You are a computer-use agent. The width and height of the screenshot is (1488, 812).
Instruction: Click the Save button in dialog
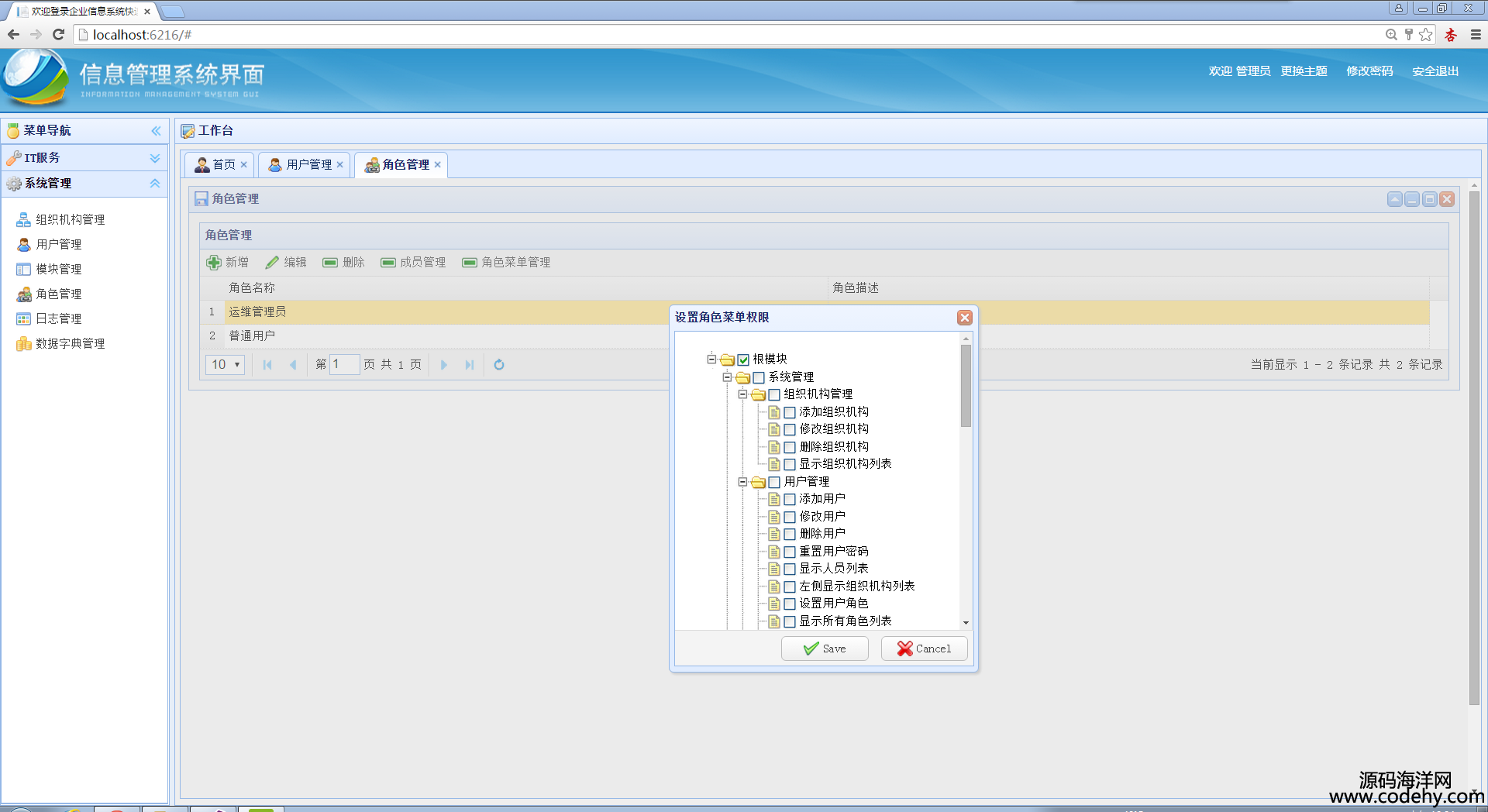[825, 649]
